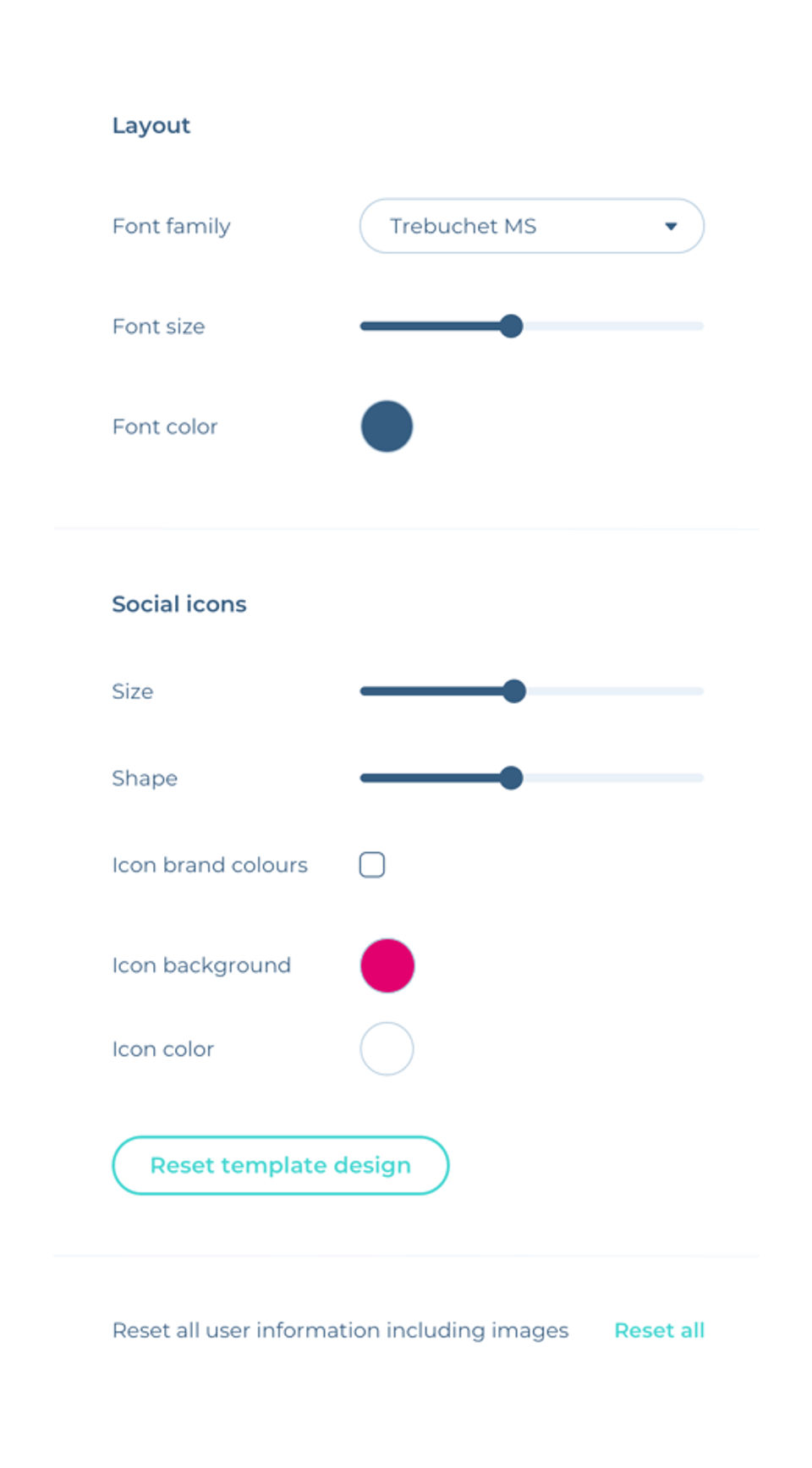Open the Font family dropdown
The image size is (812, 1468).
531,226
